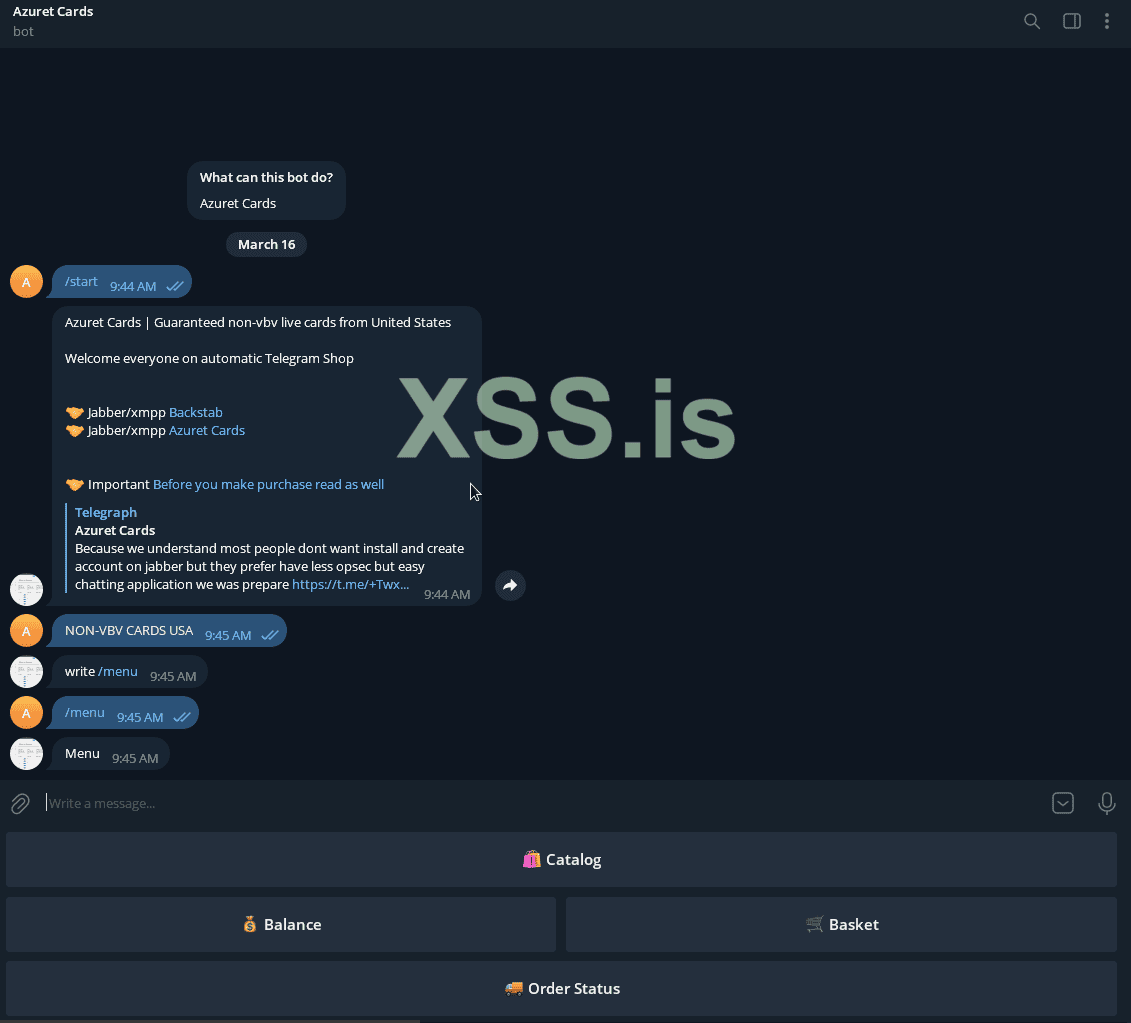Image resolution: width=1131 pixels, height=1023 pixels.
Task: Record a voice message with the microphone
Action: click(1106, 803)
